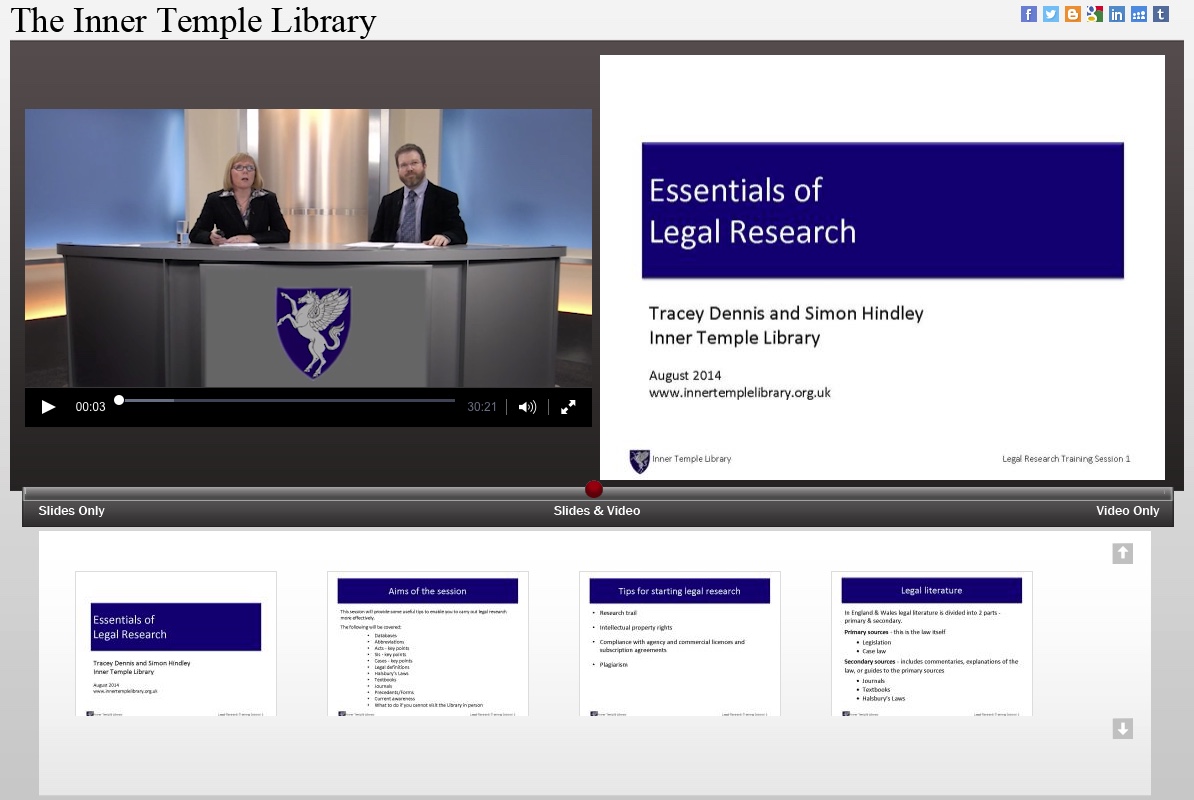Select the Slides & Video layout
Image resolution: width=1194 pixels, height=800 pixels.
click(596, 511)
